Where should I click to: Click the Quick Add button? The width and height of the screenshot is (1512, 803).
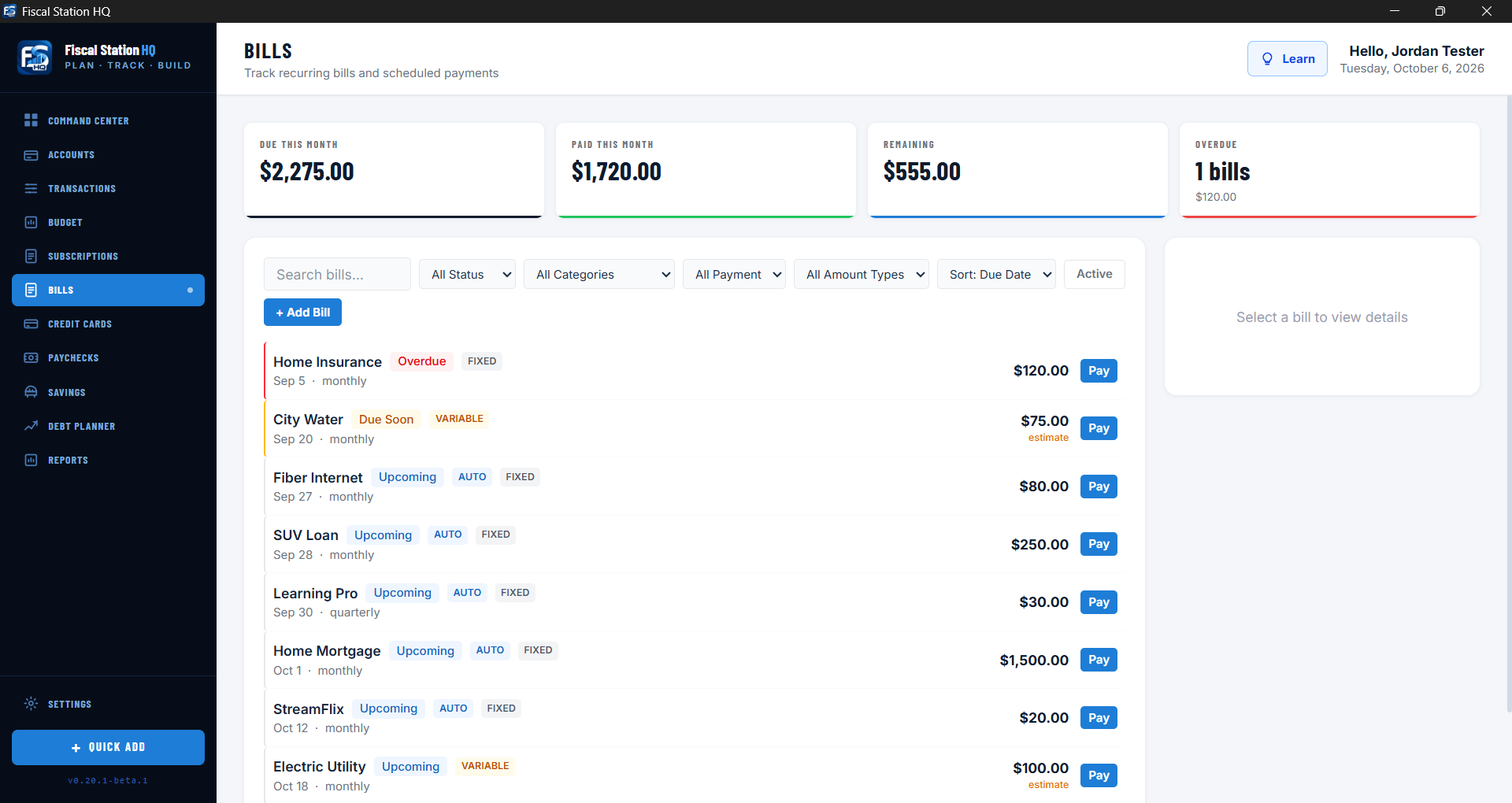pyautogui.click(x=108, y=747)
